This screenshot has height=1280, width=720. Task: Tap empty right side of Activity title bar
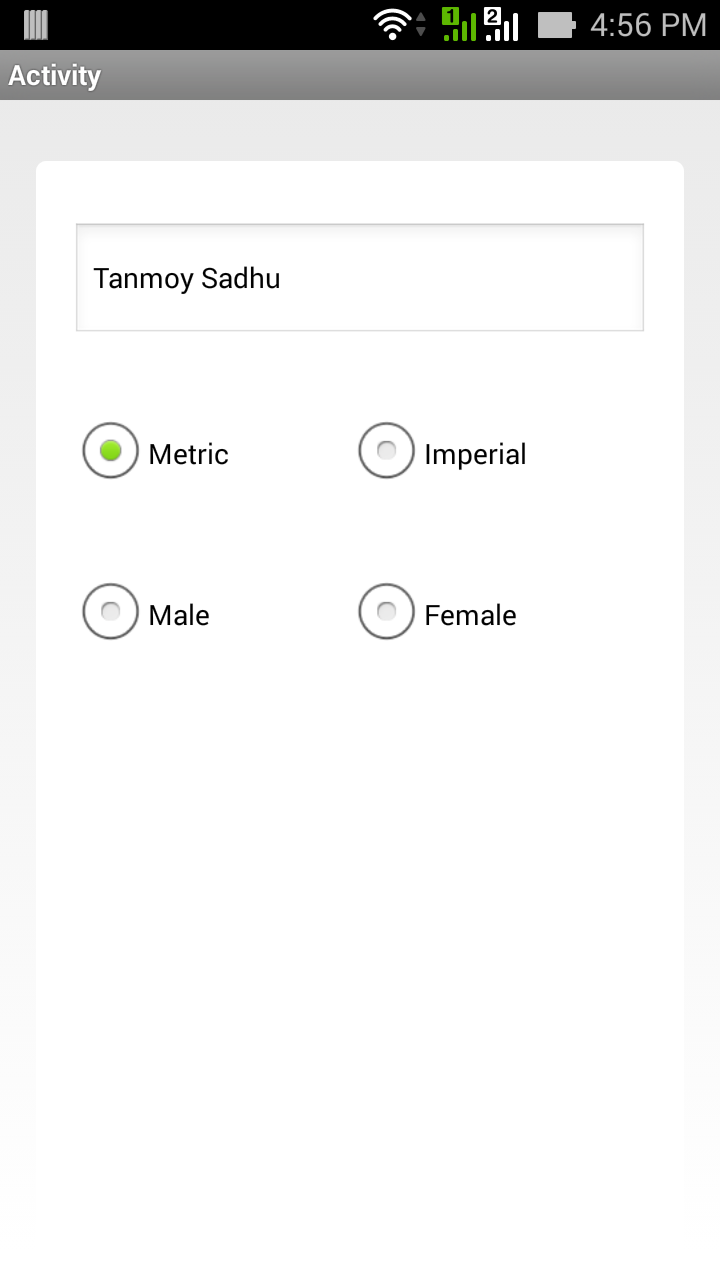500,76
